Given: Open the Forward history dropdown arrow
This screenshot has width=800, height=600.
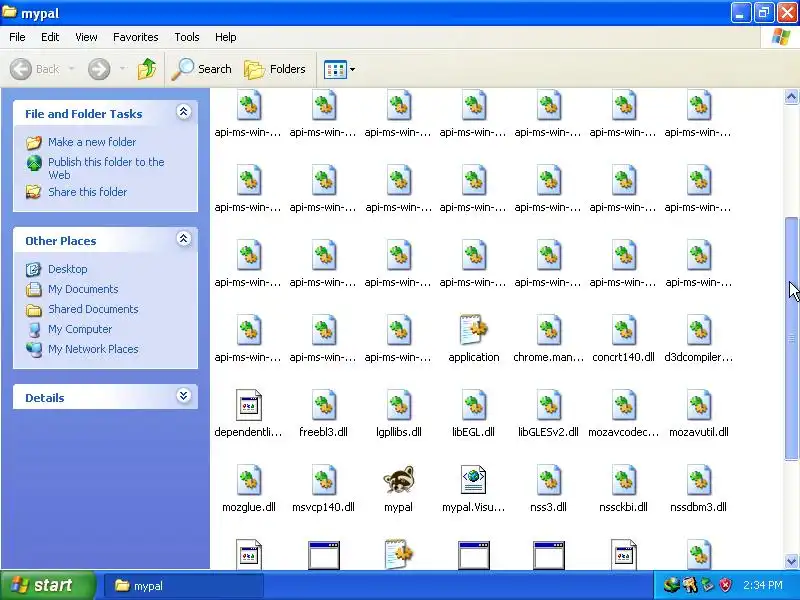Looking at the screenshot, I should (122, 69).
